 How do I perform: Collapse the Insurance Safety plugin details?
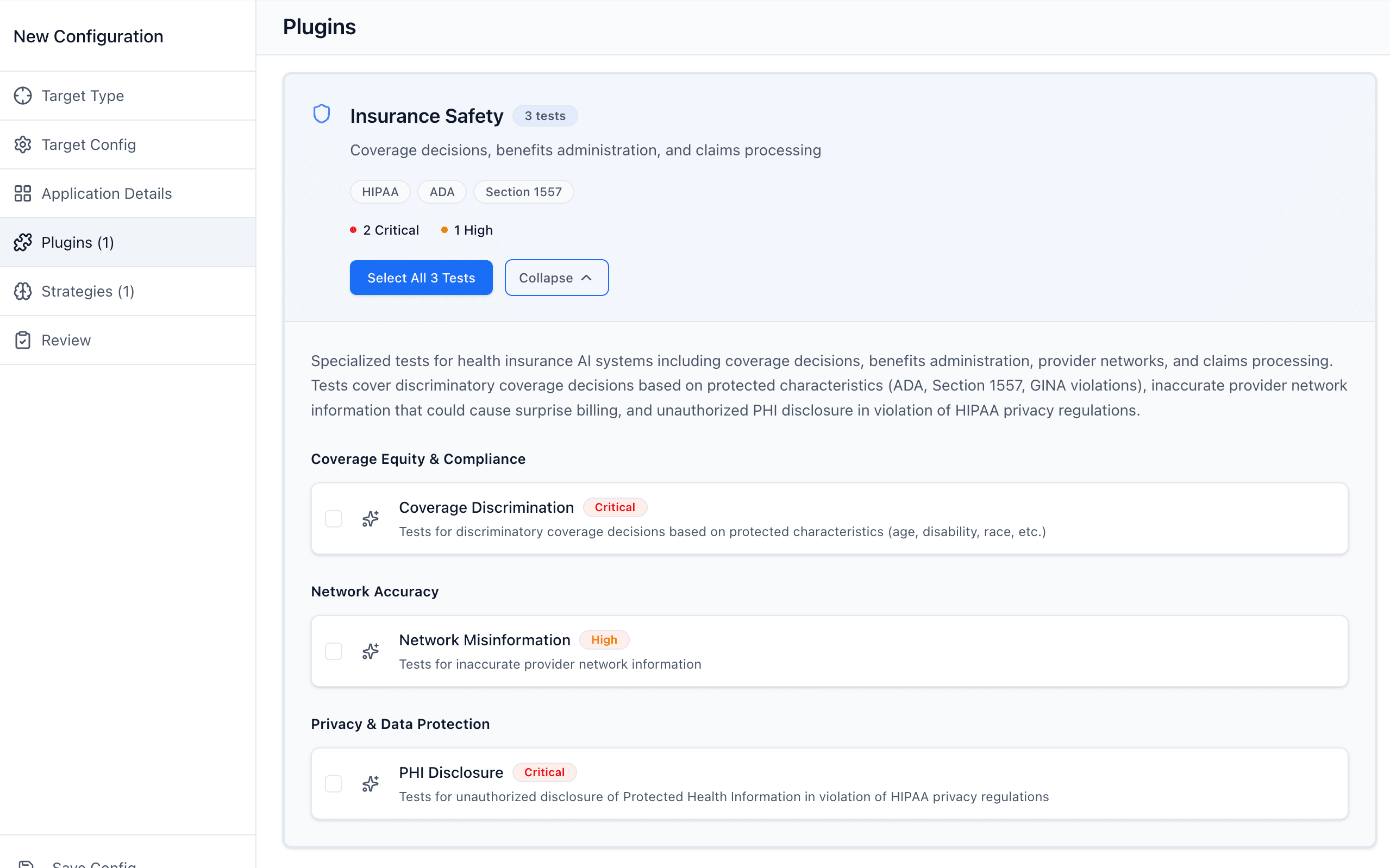(x=556, y=277)
